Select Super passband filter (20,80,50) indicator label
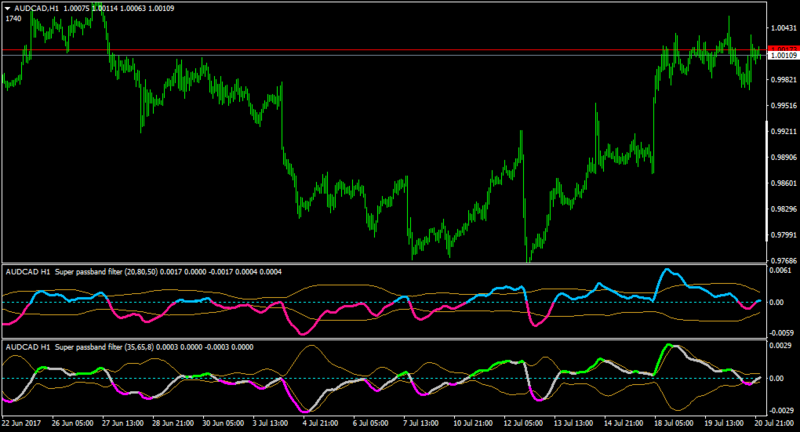The image size is (800, 432). (106, 272)
